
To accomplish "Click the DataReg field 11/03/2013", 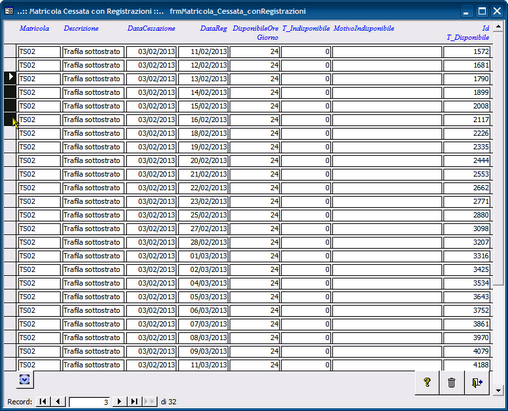I will pyautogui.click(x=203, y=365).
